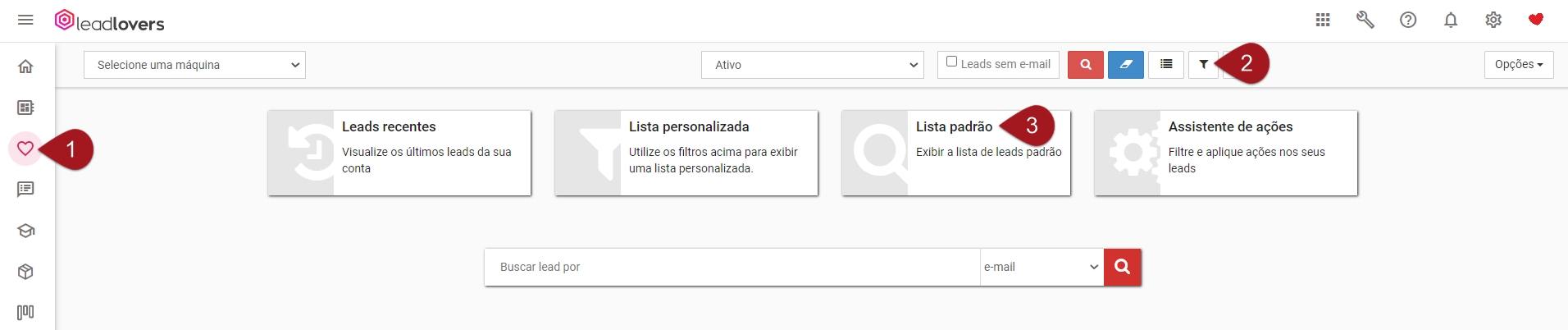Open the apps grid icon
This screenshot has height=330, width=1568.
pos(1323,20)
